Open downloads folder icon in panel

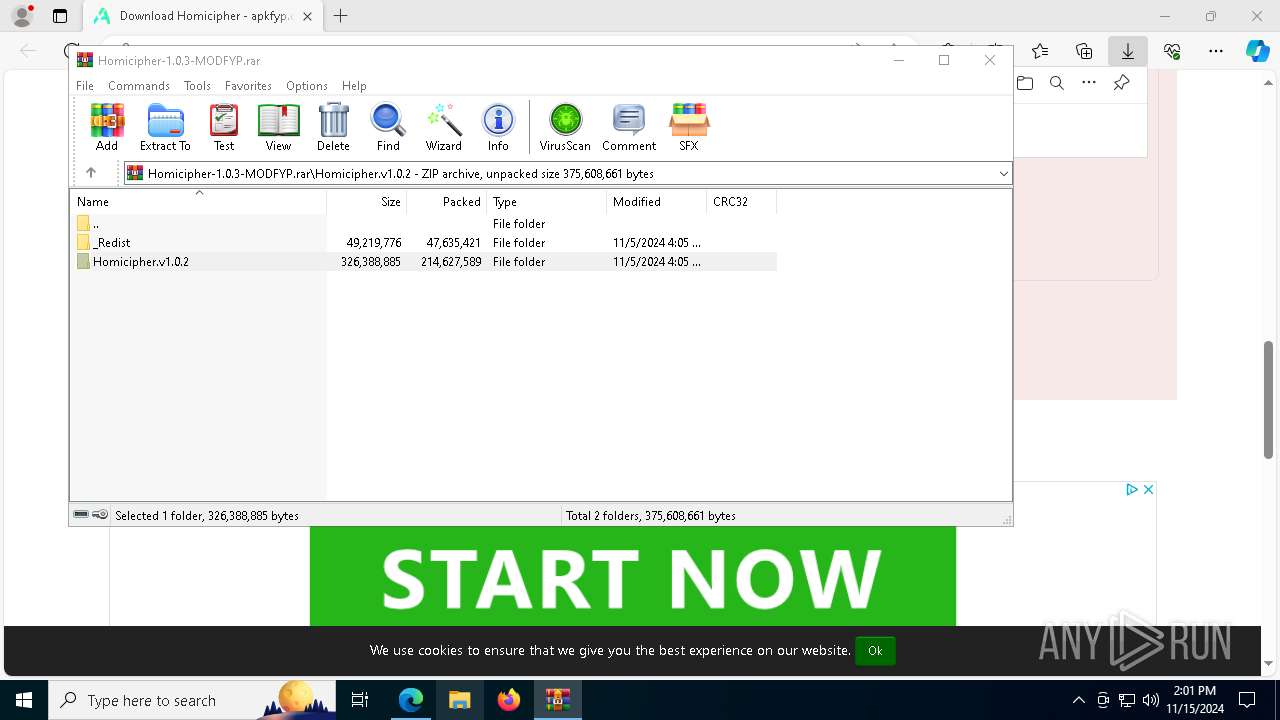click(1025, 83)
